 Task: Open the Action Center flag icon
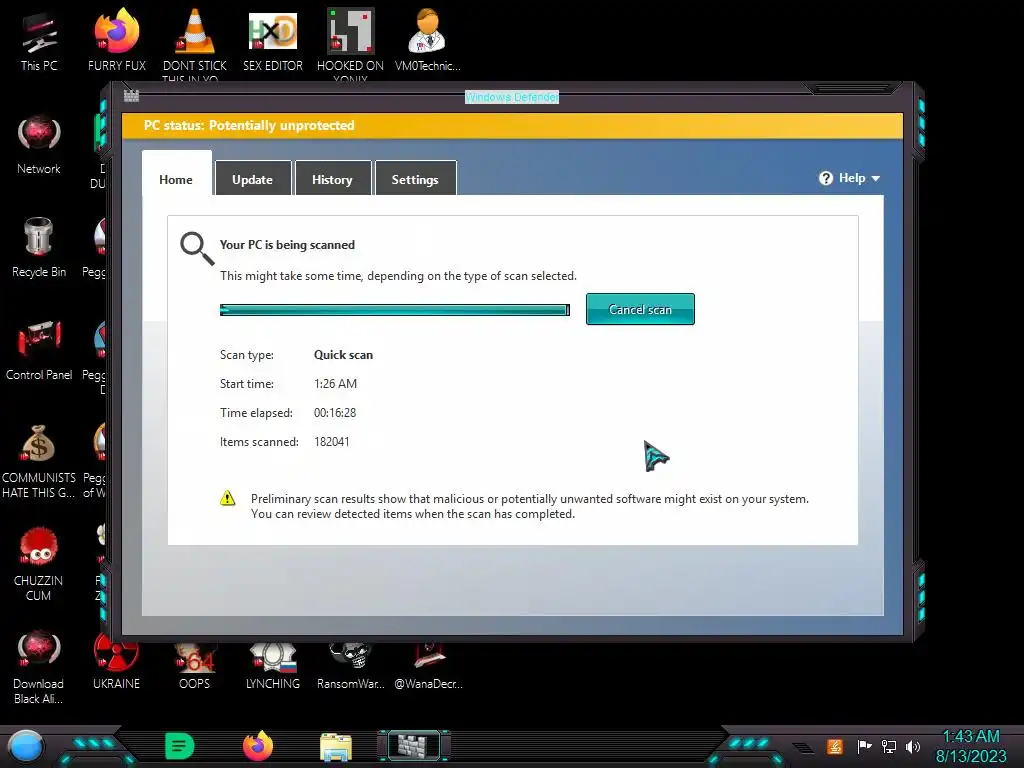[864, 746]
